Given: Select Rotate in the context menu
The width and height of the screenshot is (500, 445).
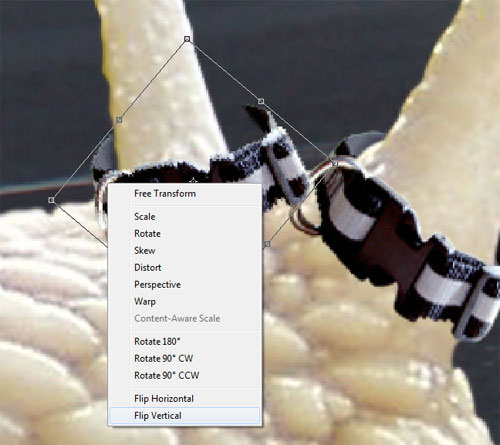Looking at the screenshot, I should pyautogui.click(x=184, y=234).
